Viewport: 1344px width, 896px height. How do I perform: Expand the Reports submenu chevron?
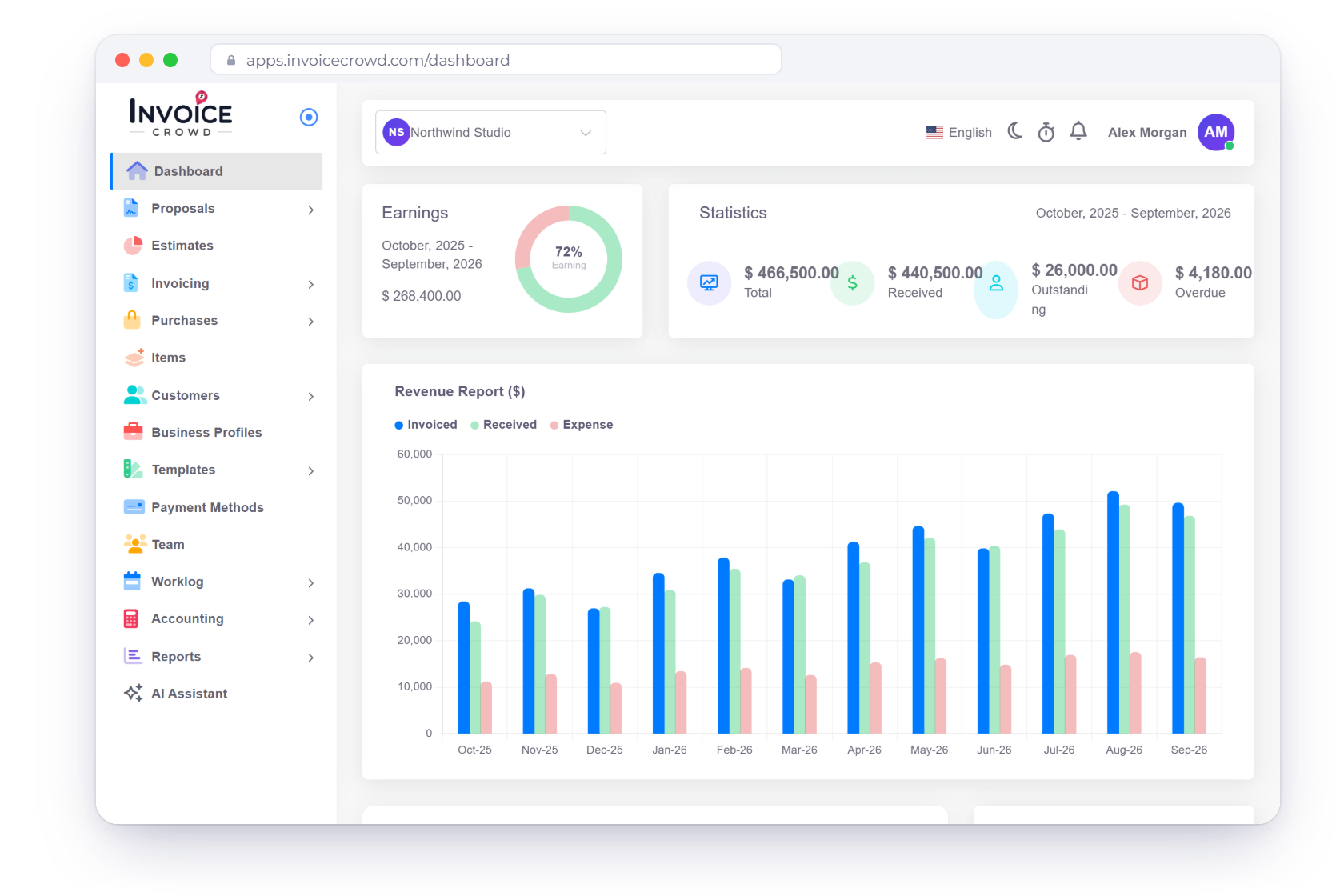(311, 658)
